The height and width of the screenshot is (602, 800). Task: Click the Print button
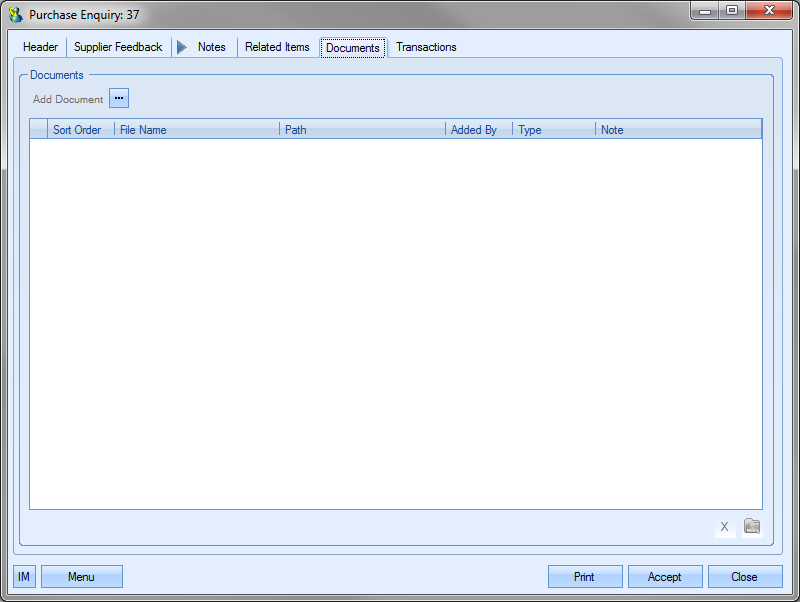pyautogui.click(x=585, y=576)
